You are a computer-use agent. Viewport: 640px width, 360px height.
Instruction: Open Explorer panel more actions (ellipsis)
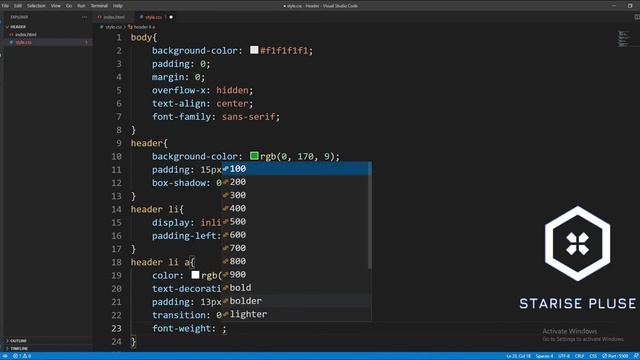pyautogui.click(x=84, y=17)
